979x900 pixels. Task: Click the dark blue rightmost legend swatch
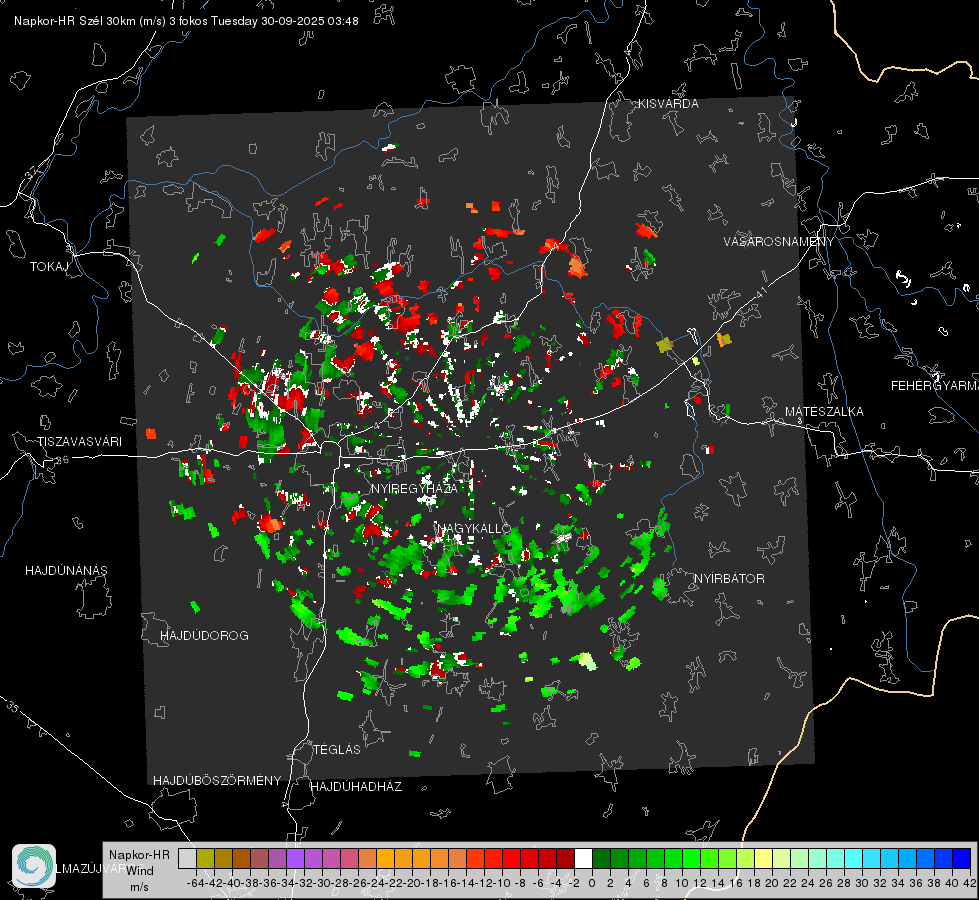coord(962,858)
